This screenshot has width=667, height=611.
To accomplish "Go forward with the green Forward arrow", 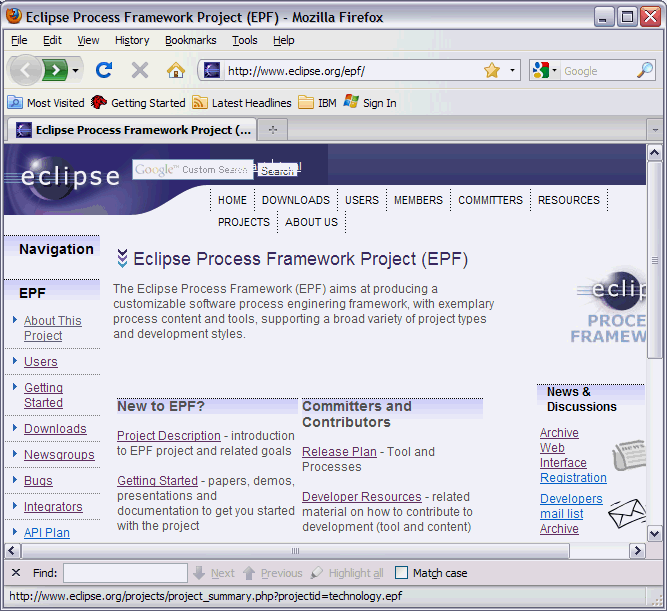I will (56, 70).
